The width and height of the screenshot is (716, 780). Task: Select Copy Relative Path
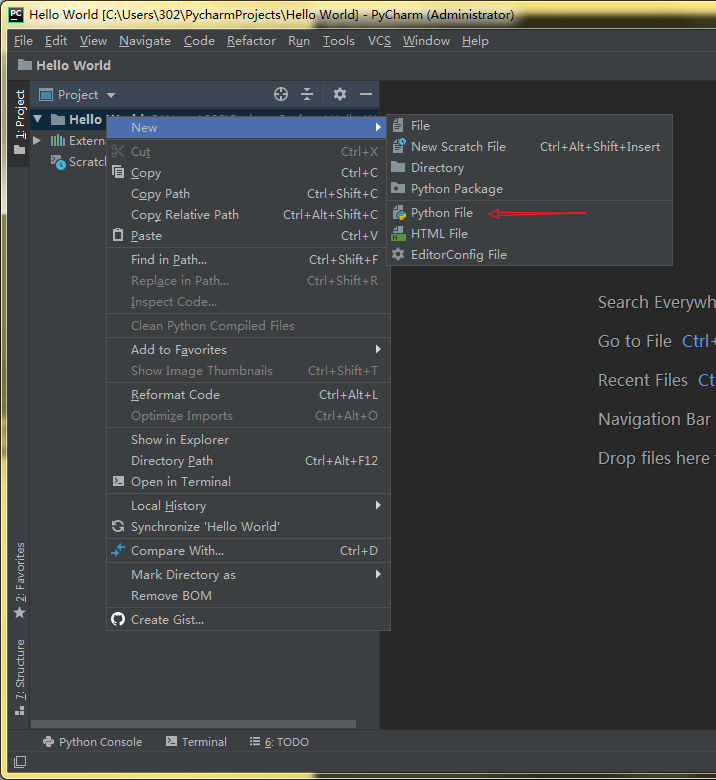click(248, 214)
